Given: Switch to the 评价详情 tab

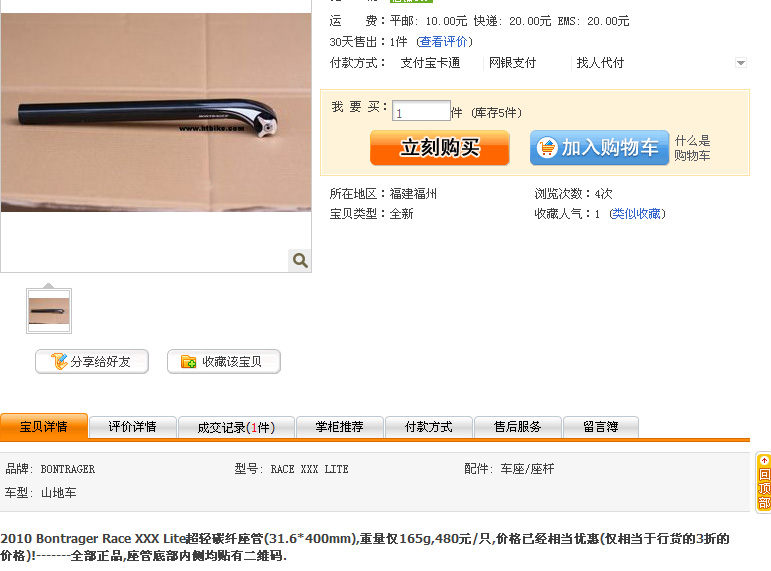Looking at the screenshot, I should pyautogui.click(x=133, y=427).
